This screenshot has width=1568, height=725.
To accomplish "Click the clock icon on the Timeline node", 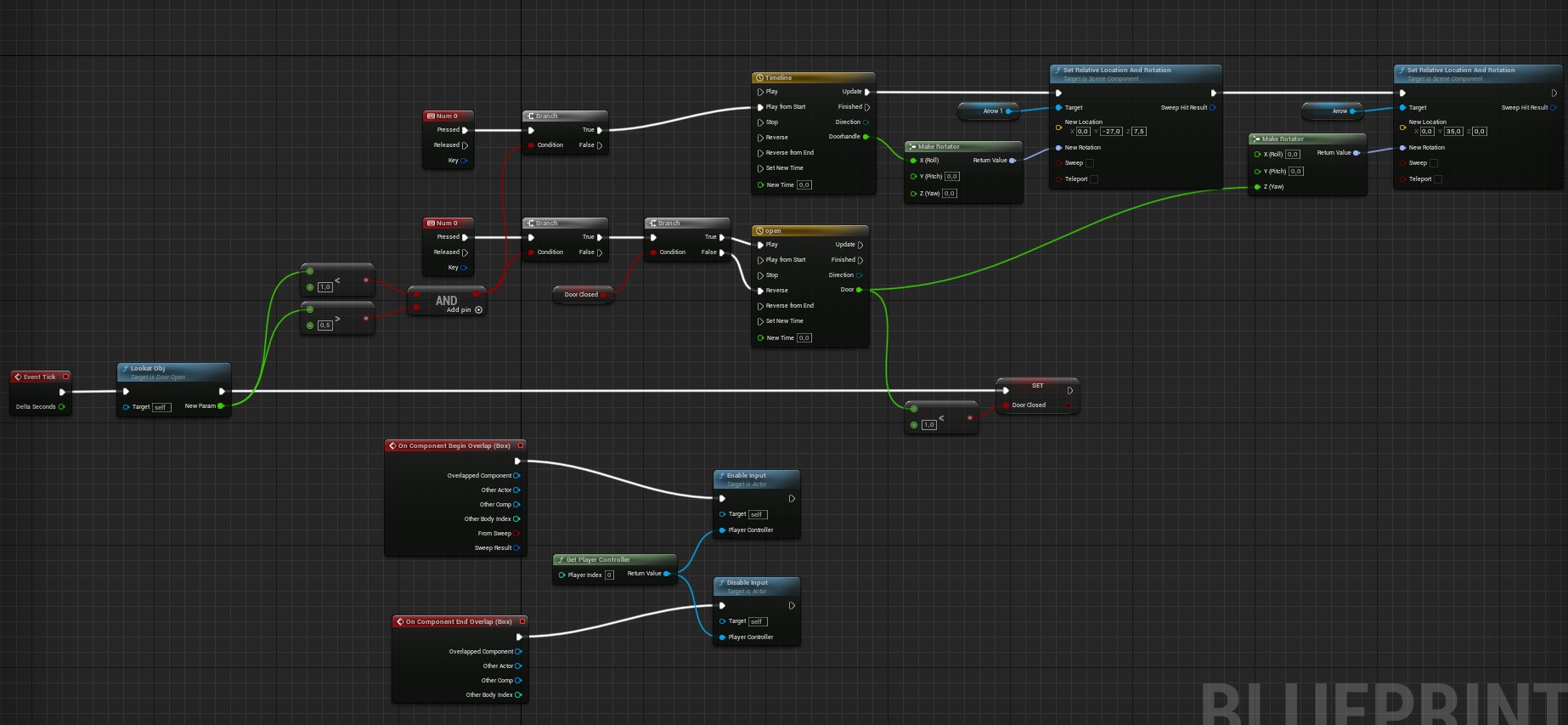I will click(x=759, y=78).
